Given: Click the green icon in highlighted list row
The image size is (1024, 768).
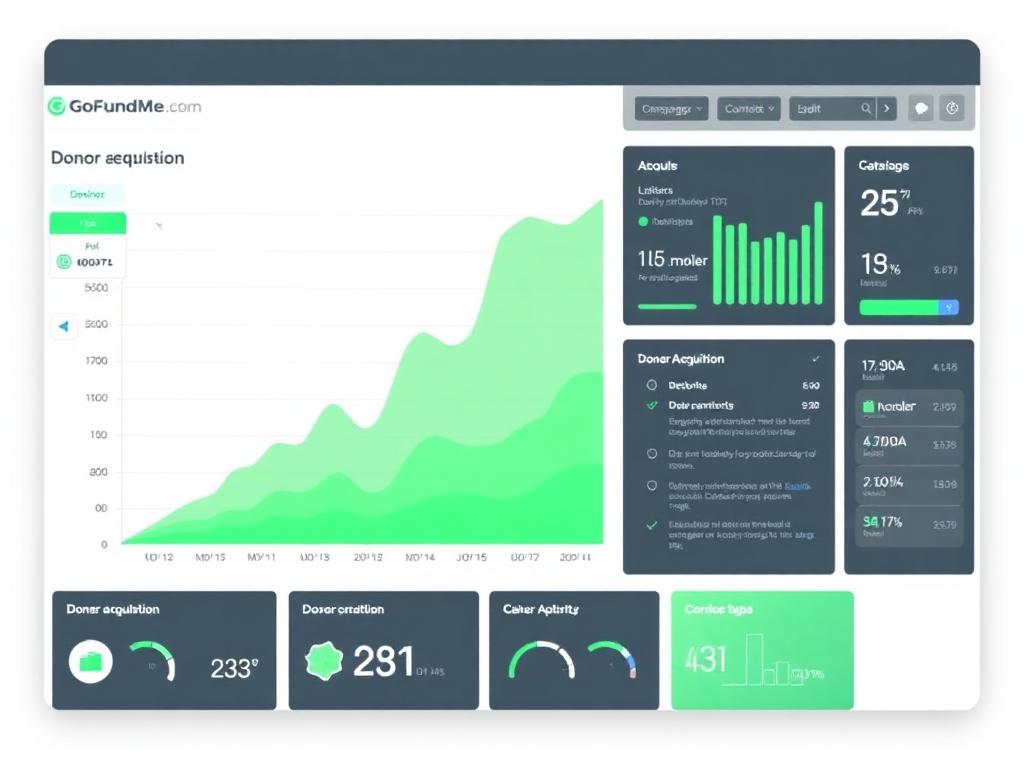Looking at the screenshot, I should [868, 406].
